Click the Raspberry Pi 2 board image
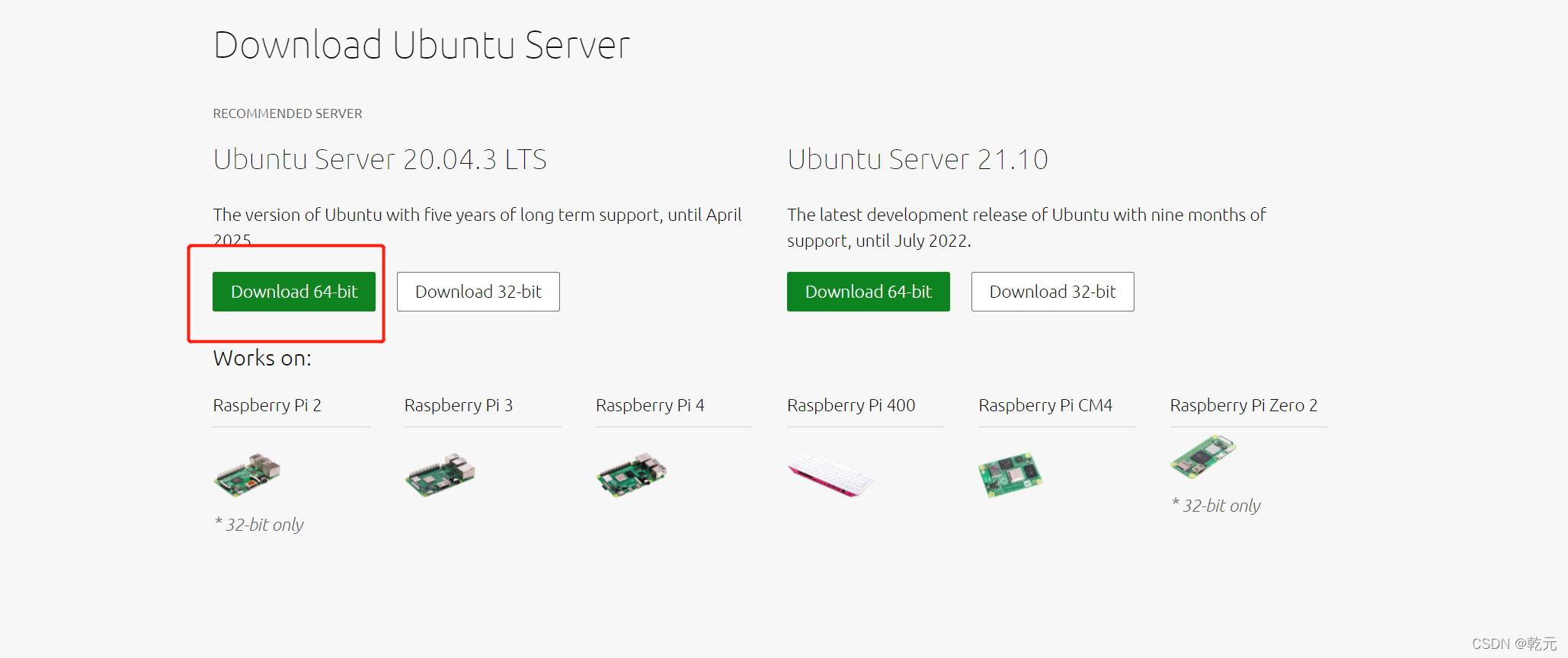Screen dimensions: 1568x658 [248, 474]
